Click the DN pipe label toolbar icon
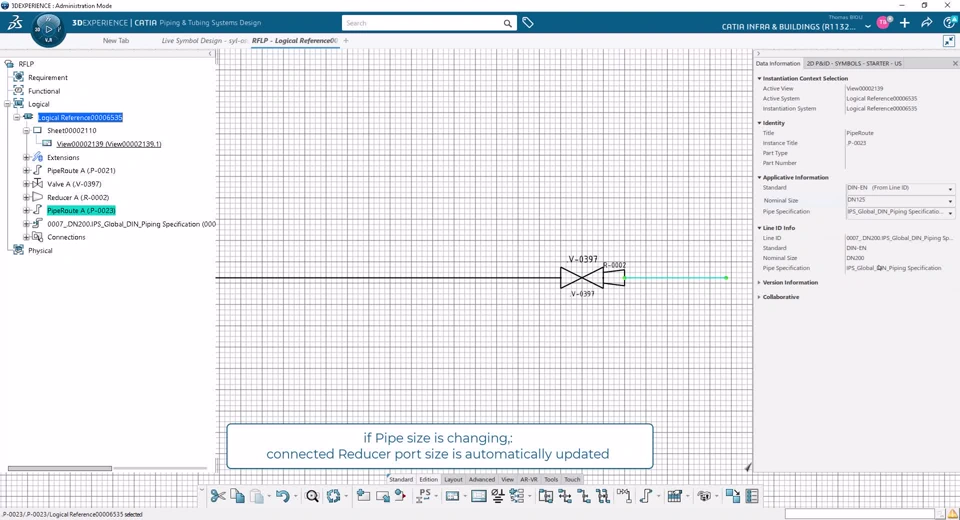960x520 pixels. pyautogui.click(x=624, y=496)
